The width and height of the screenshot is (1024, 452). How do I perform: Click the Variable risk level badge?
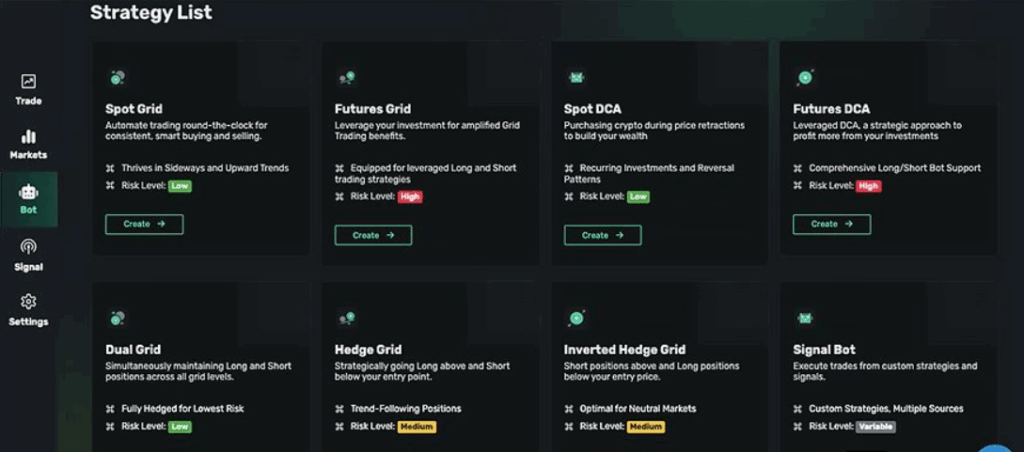[x=876, y=427]
